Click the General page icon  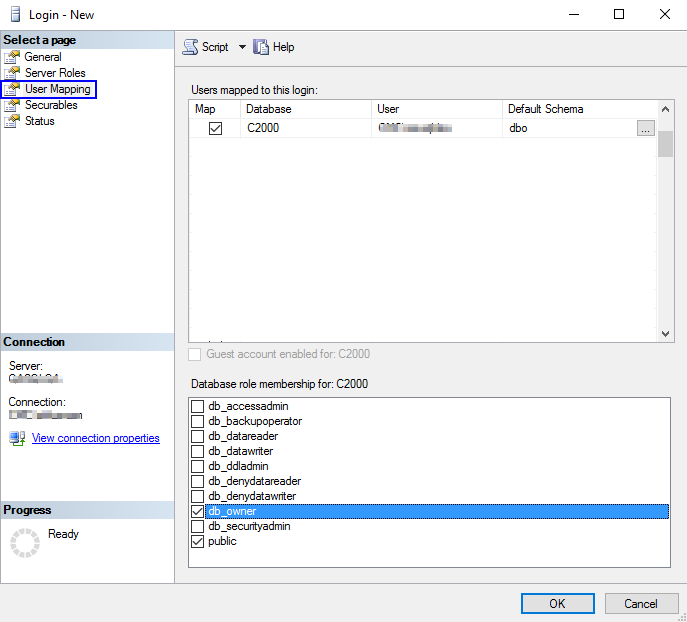coord(12,57)
